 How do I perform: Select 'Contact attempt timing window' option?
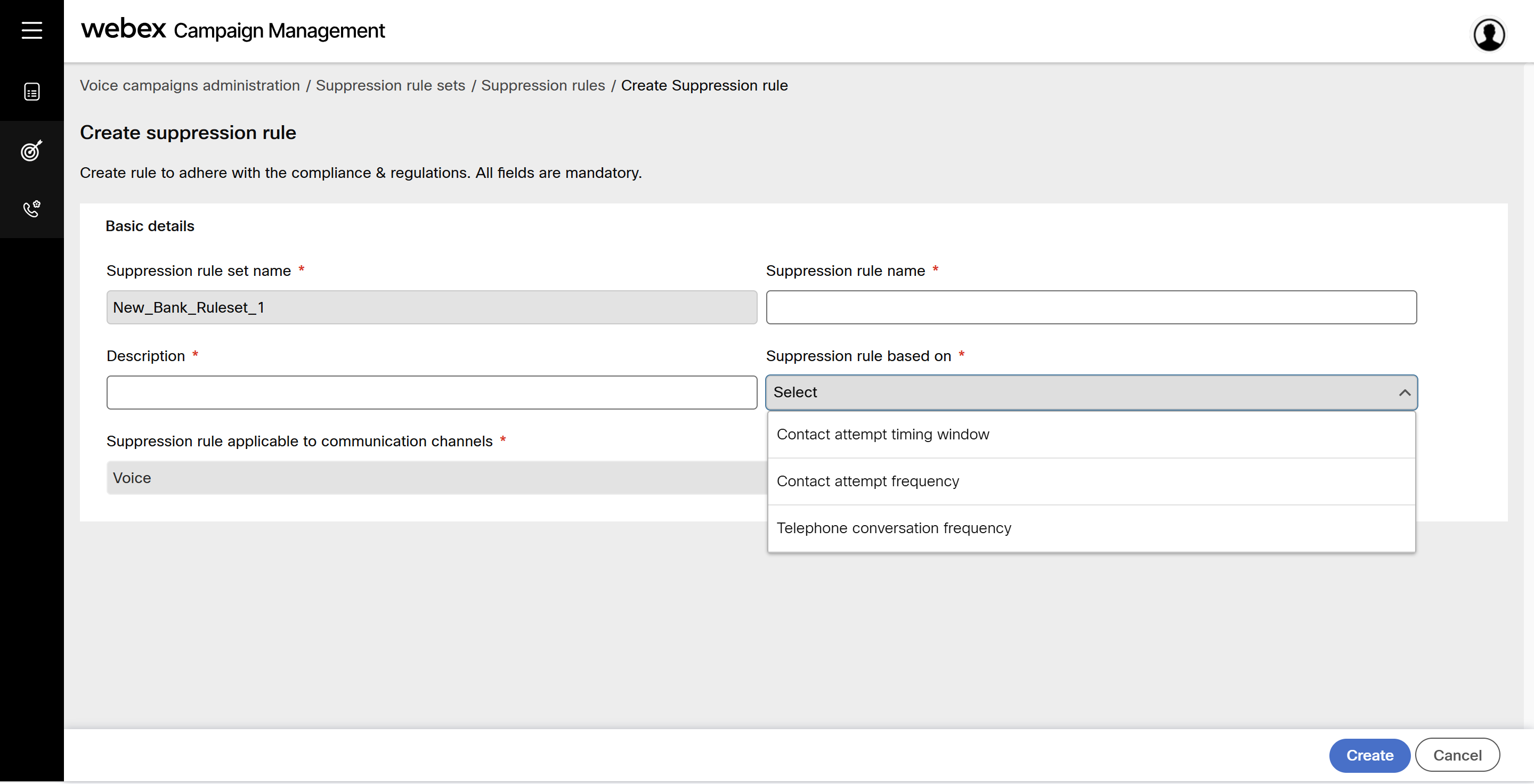[x=882, y=435]
